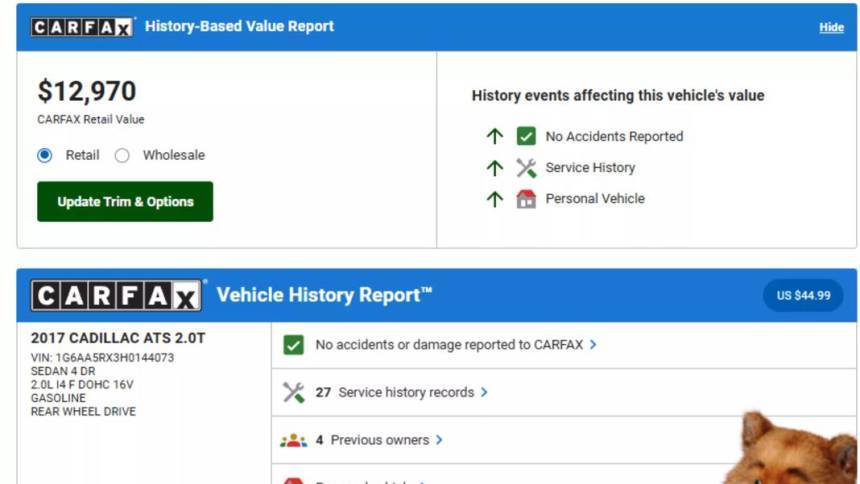Screen dimensions: 860x484
Task: Click Vehicle History Report heading
Action: [x=324, y=295]
